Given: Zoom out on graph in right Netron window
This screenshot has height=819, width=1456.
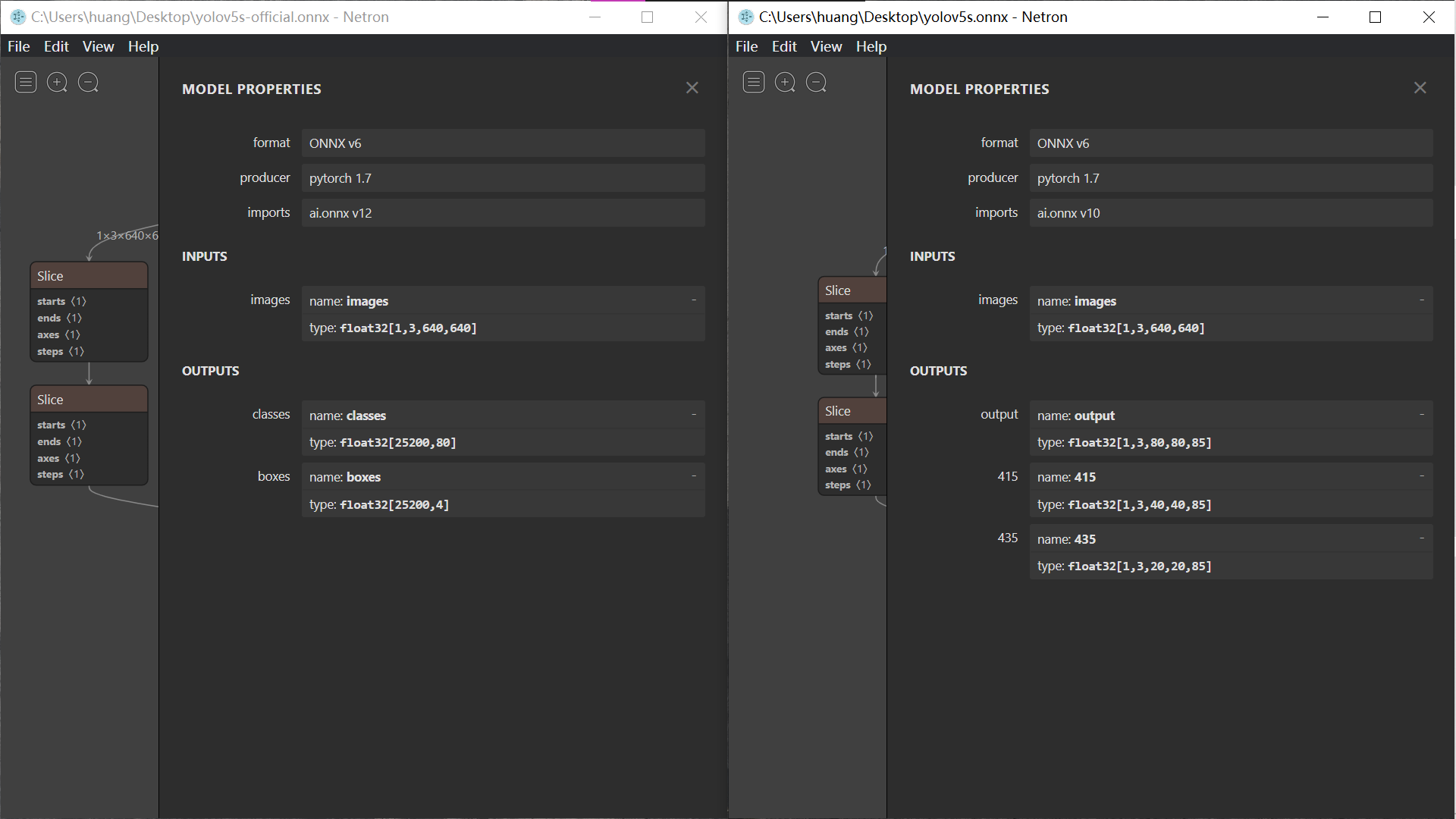Looking at the screenshot, I should coord(816,82).
